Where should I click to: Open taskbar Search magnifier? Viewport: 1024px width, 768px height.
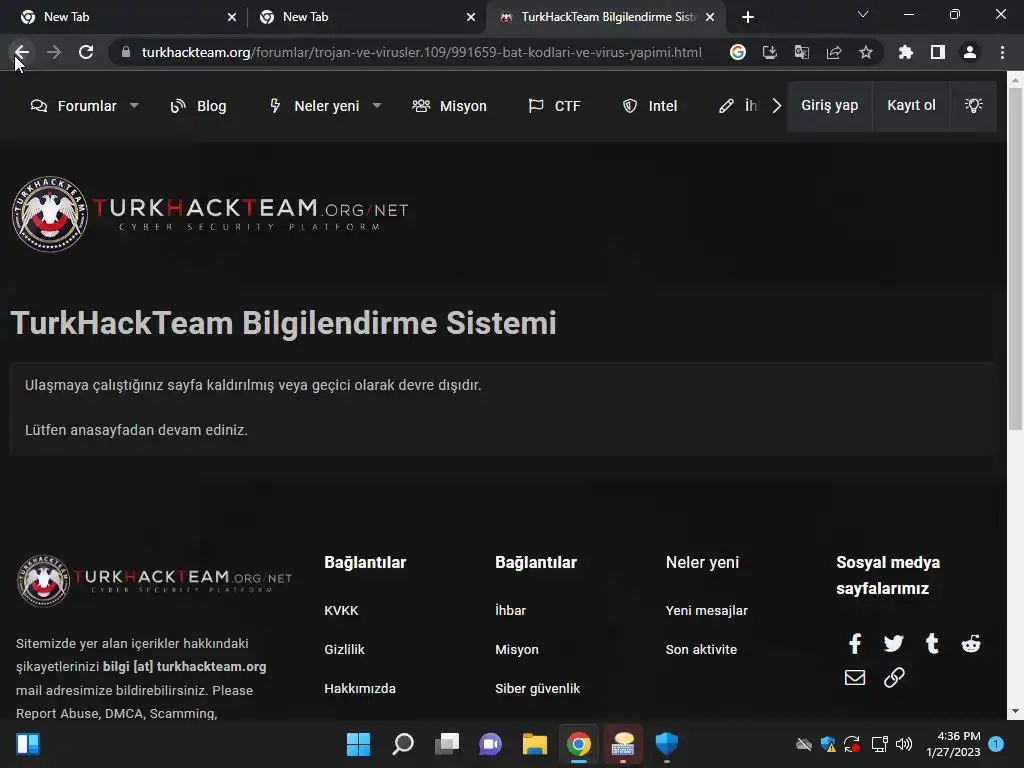pos(402,744)
